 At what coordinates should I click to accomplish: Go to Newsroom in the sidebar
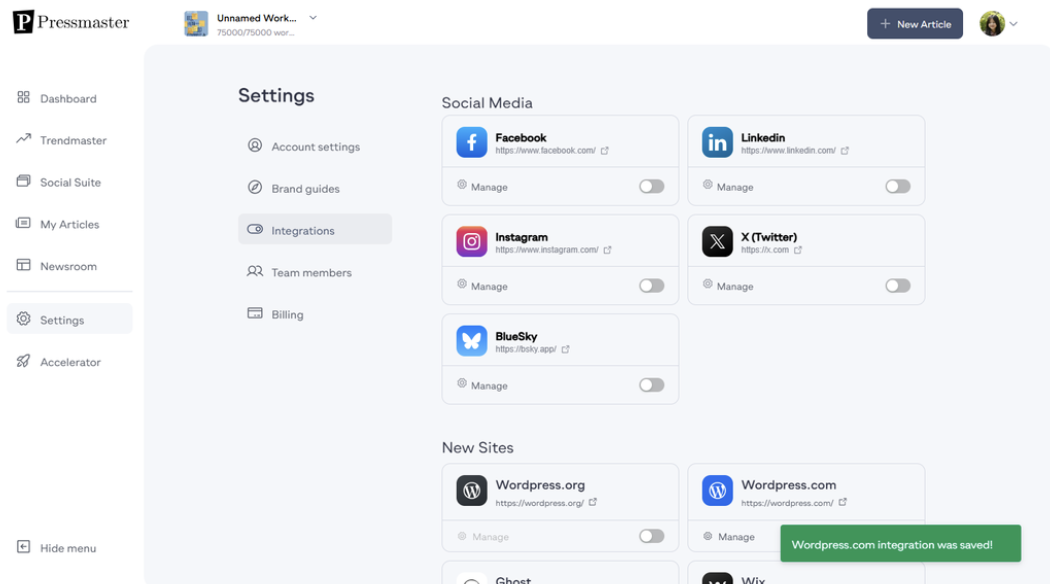coord(70,266)
